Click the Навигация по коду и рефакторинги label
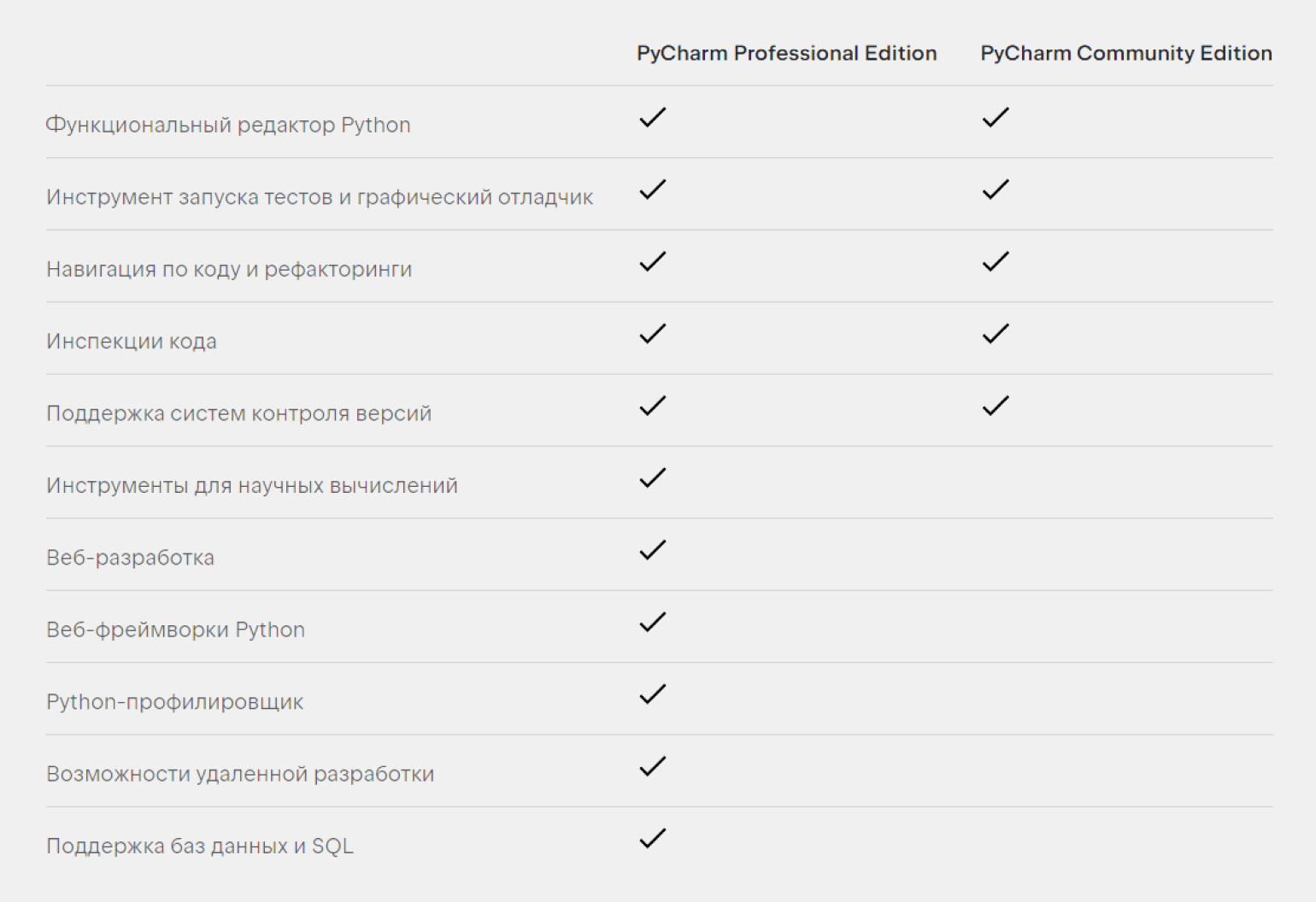The height and width of the screenshot is (902, 1316). (x=229, y=269)
